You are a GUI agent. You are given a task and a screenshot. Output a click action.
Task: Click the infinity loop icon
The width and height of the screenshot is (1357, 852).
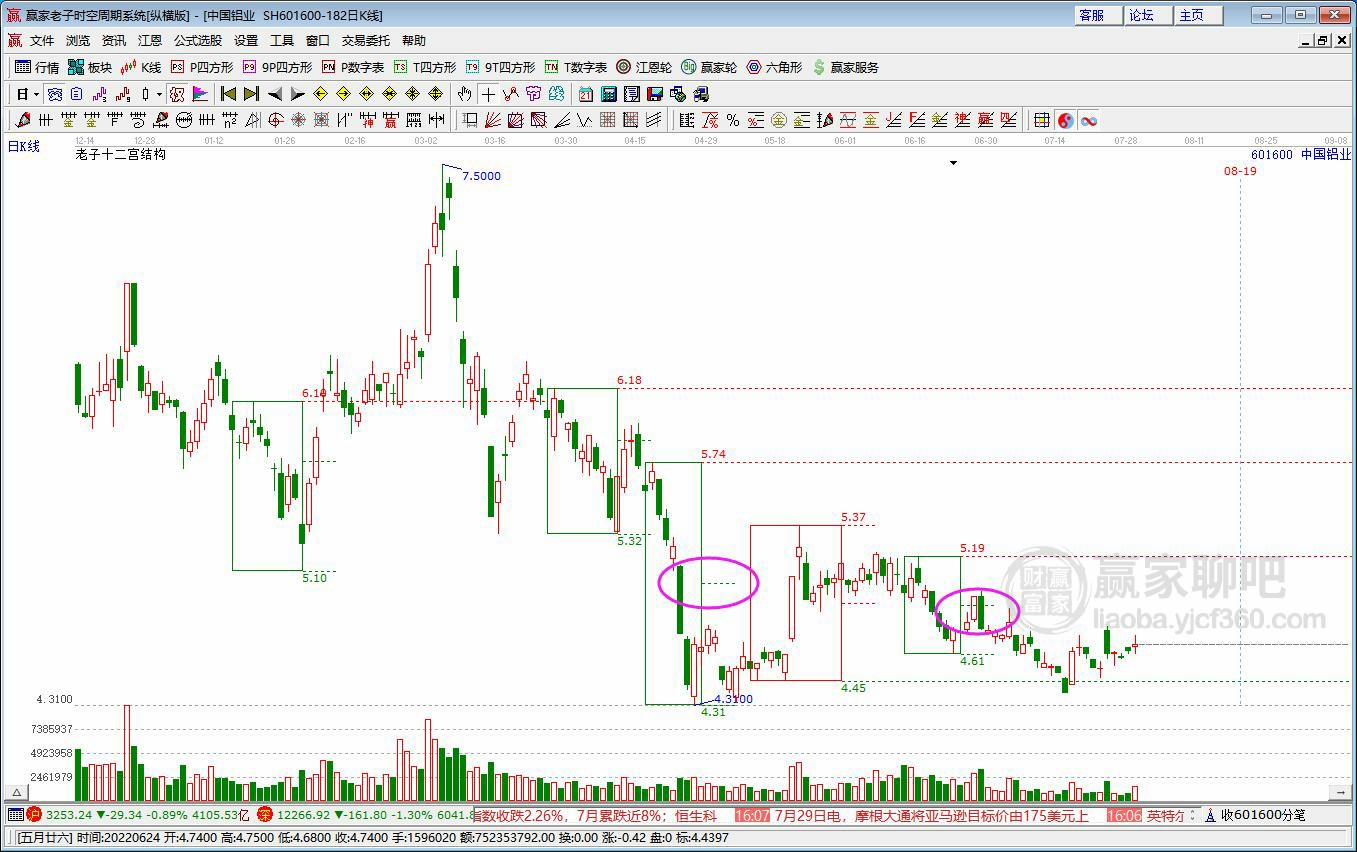point(1089,120)
